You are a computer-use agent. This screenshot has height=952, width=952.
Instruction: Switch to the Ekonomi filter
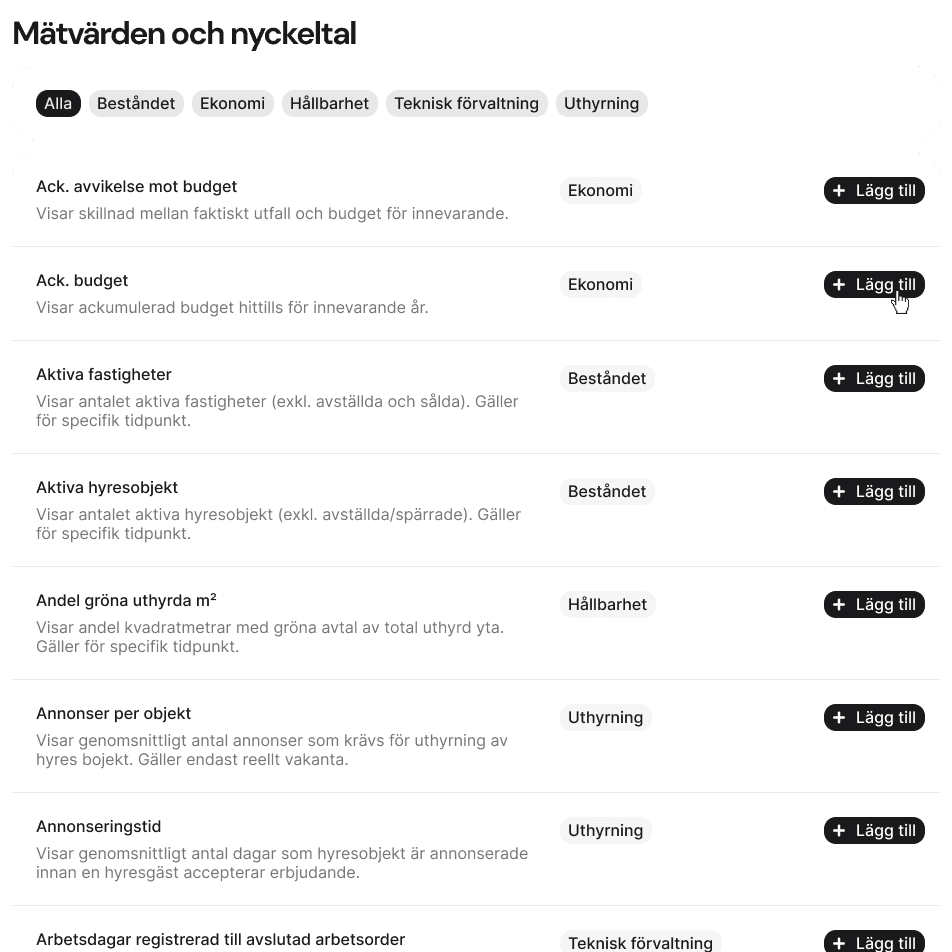(232, 103)
